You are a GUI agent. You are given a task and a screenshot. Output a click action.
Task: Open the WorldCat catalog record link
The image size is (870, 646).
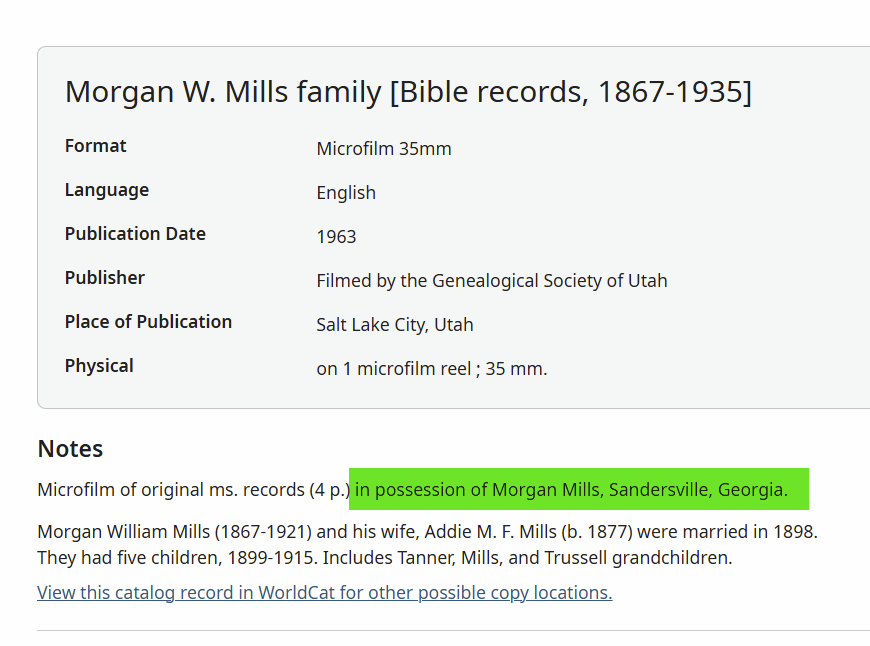pyautogui.click(x=325, y=593)
